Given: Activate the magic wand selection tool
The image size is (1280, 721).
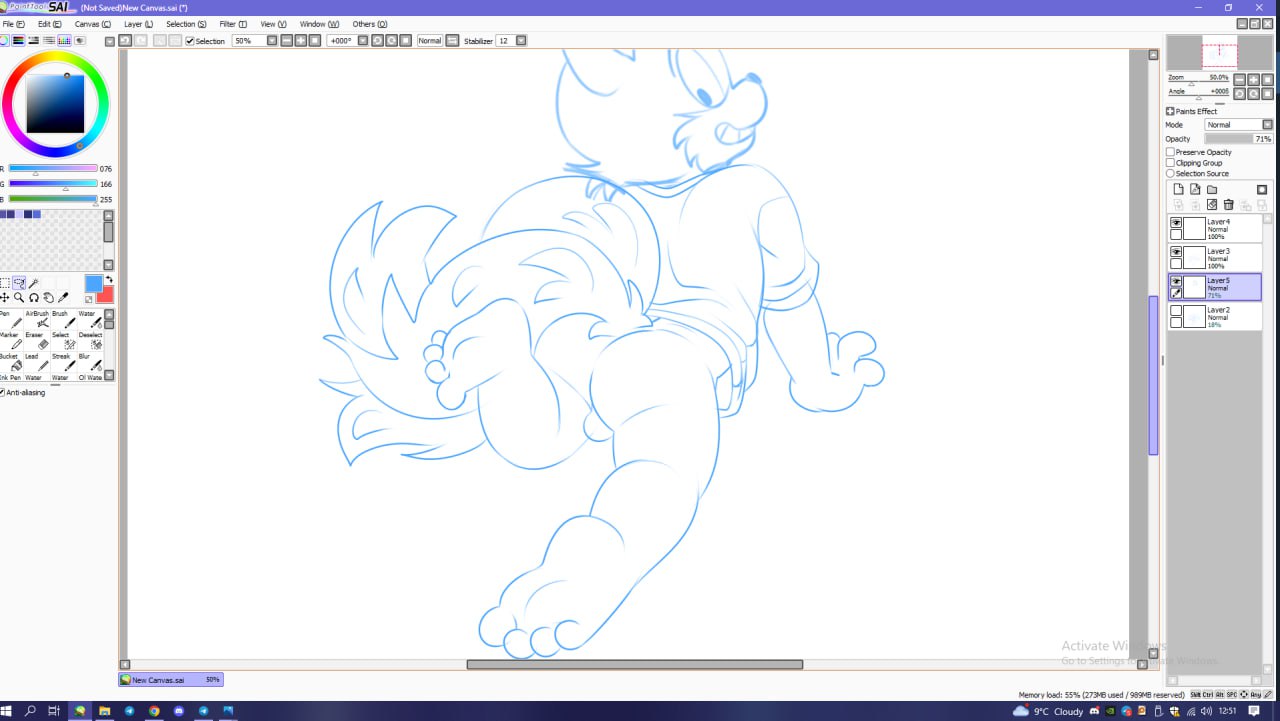Looking at the screenshot, I should pyautogui.click(x=33, y=284).
